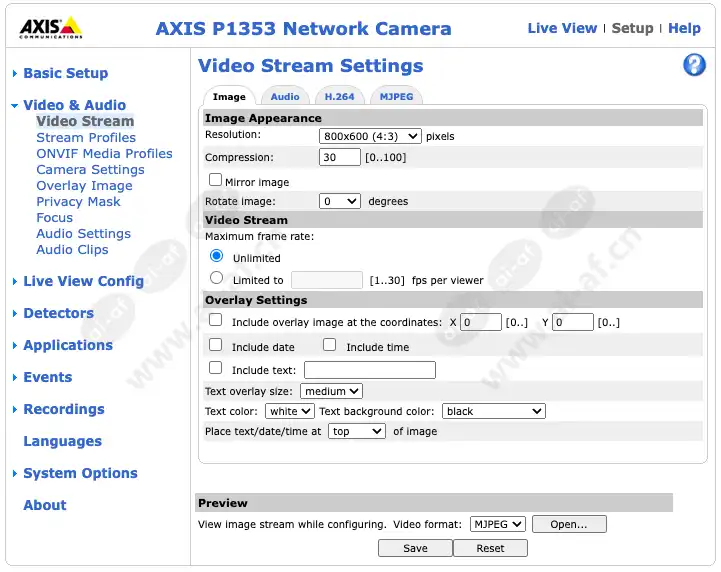Screen dimensions: 721x572
Task: Expand the Applications menu
Action: pyautogui.click(x=15, y=345)
